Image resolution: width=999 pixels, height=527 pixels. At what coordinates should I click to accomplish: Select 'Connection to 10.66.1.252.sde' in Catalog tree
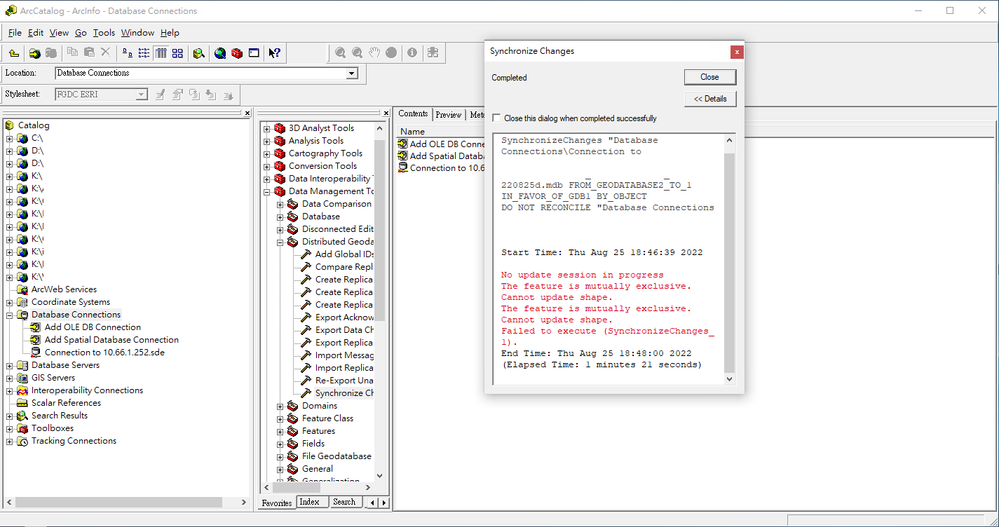click(x=104, y=352)
